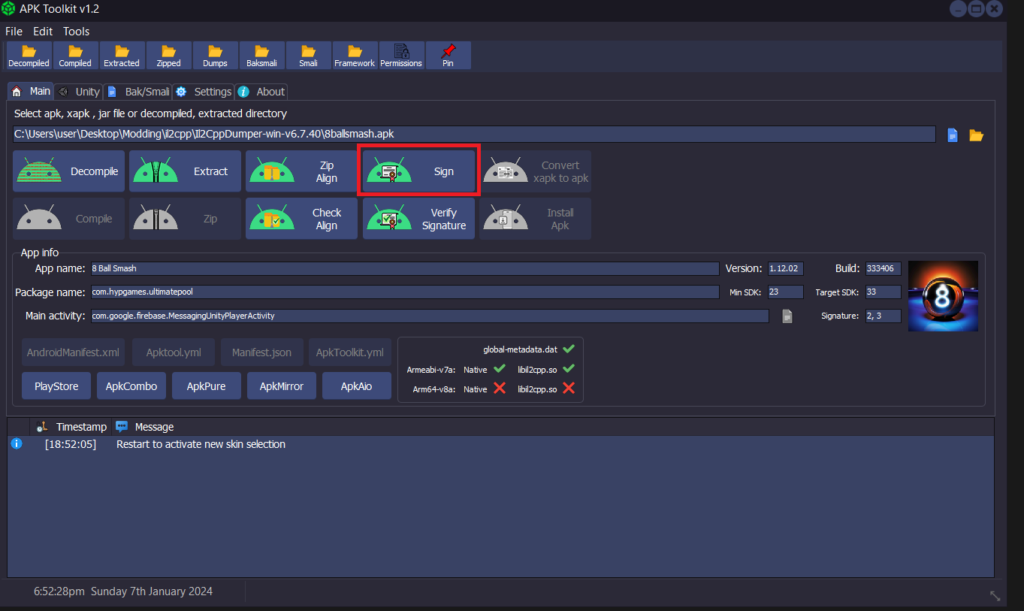Click the Check Align button
1024x611 pixels.
[301, 219]
